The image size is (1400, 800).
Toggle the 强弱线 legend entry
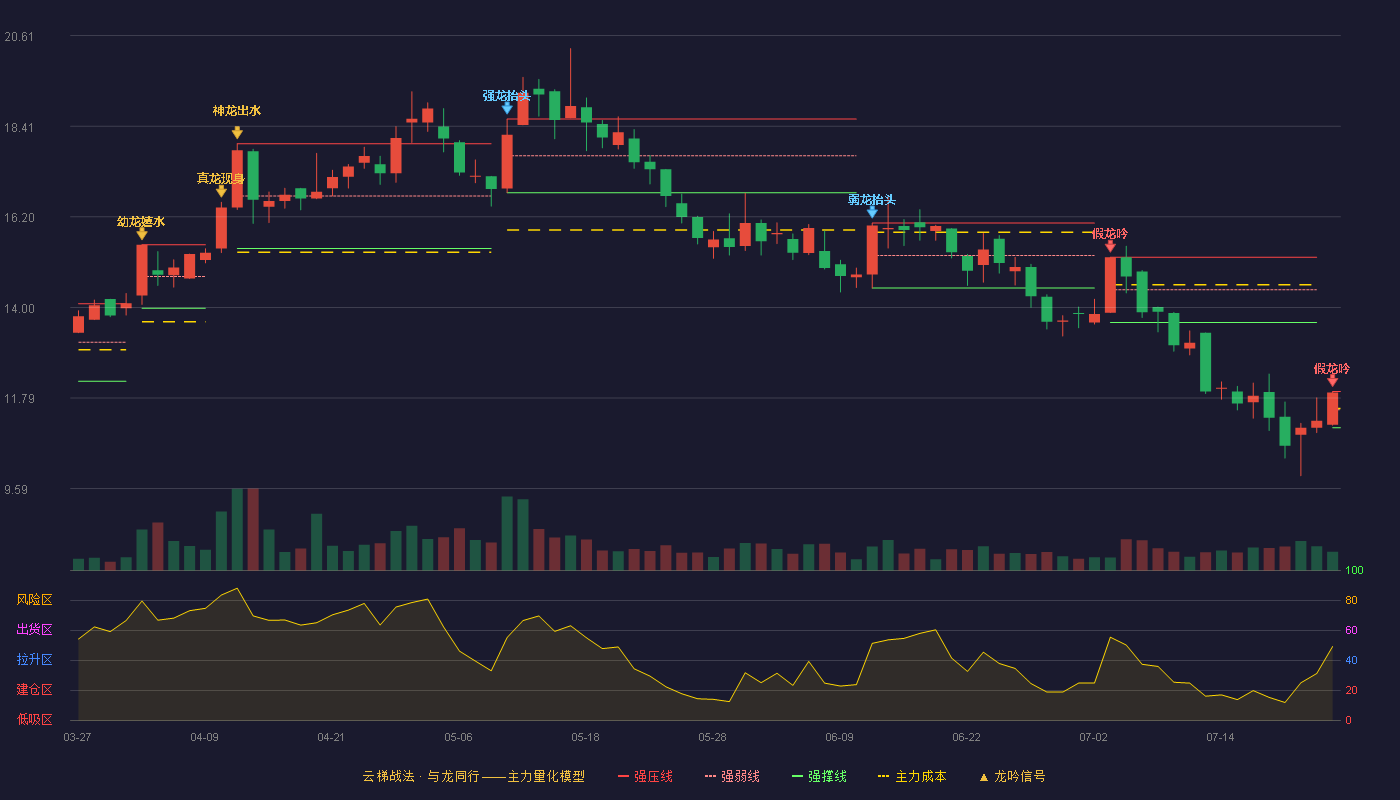pyautogui.click(x=732, y=776)
